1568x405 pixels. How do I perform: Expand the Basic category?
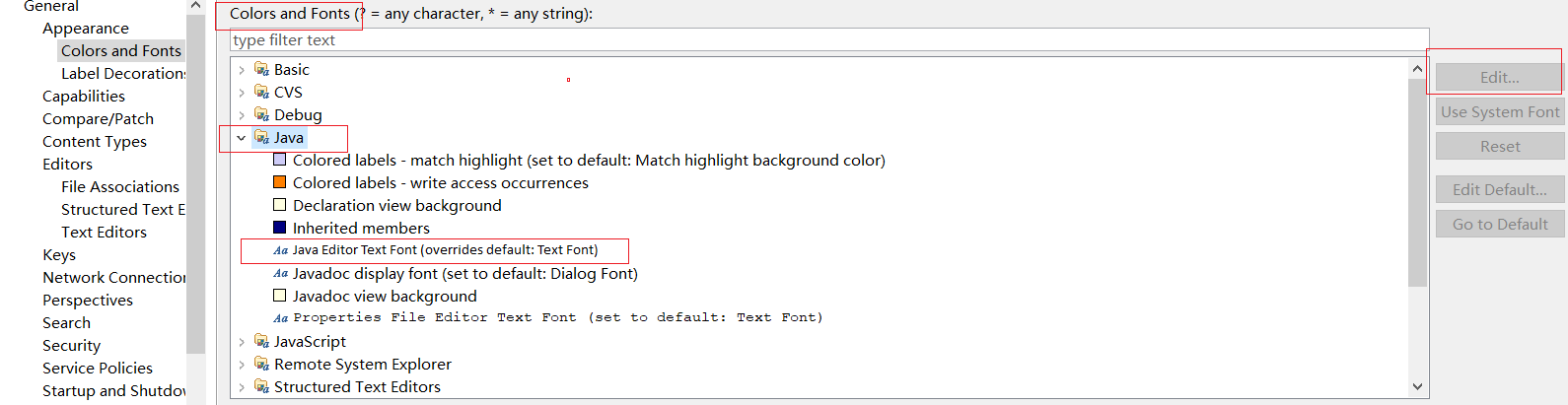[241, 70]
